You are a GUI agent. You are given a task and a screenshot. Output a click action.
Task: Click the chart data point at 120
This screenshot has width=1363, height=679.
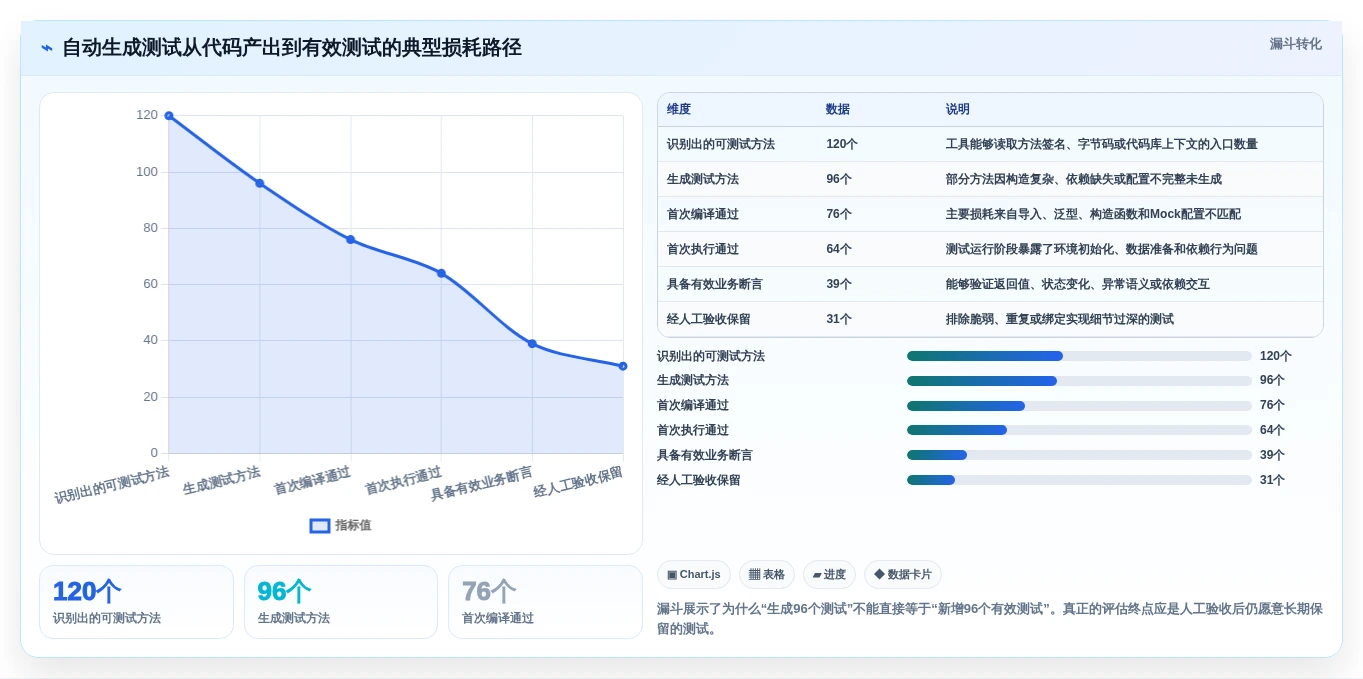click(169, 116)
